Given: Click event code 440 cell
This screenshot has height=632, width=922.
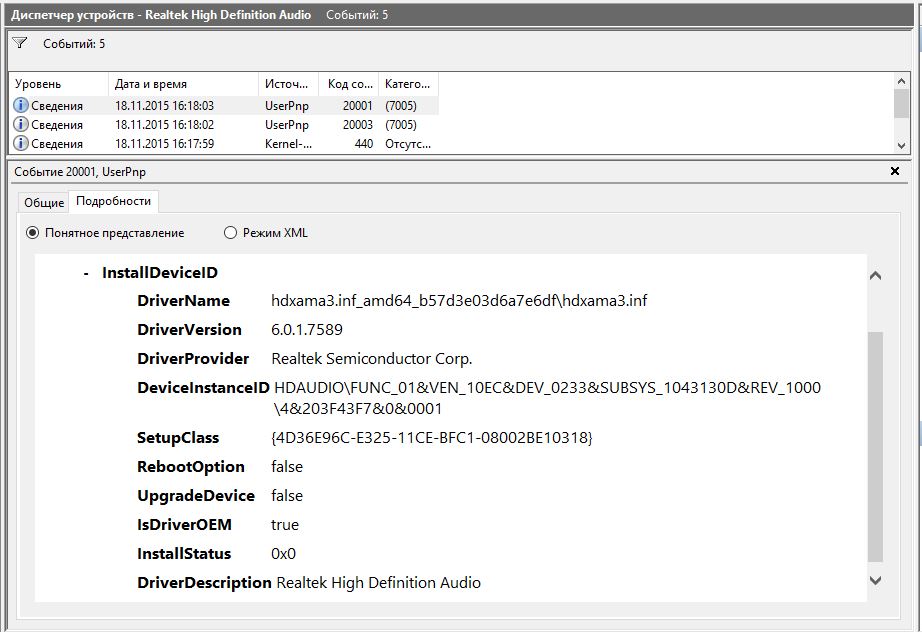Looking at the screenshot, I should tap(364, 143).
